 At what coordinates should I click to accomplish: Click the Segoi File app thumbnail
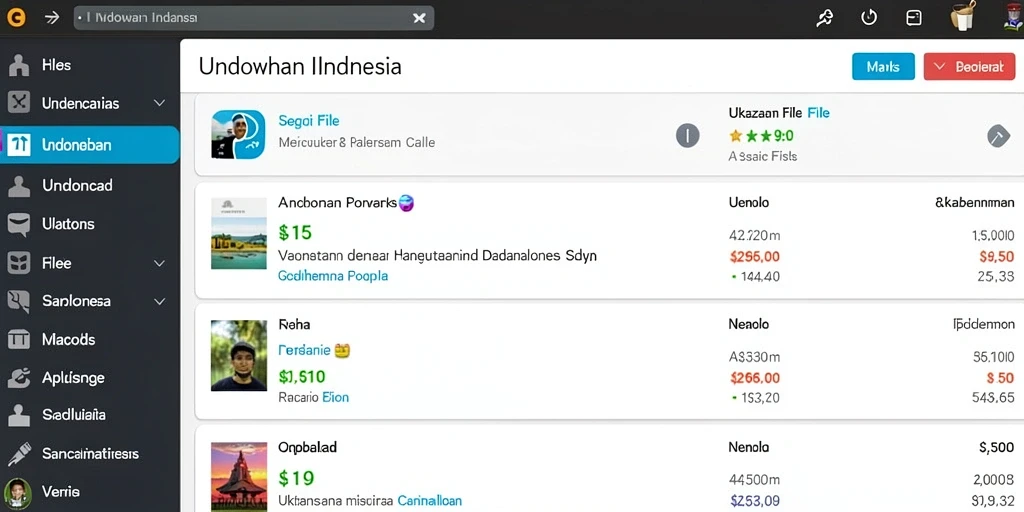click(238, 135)
